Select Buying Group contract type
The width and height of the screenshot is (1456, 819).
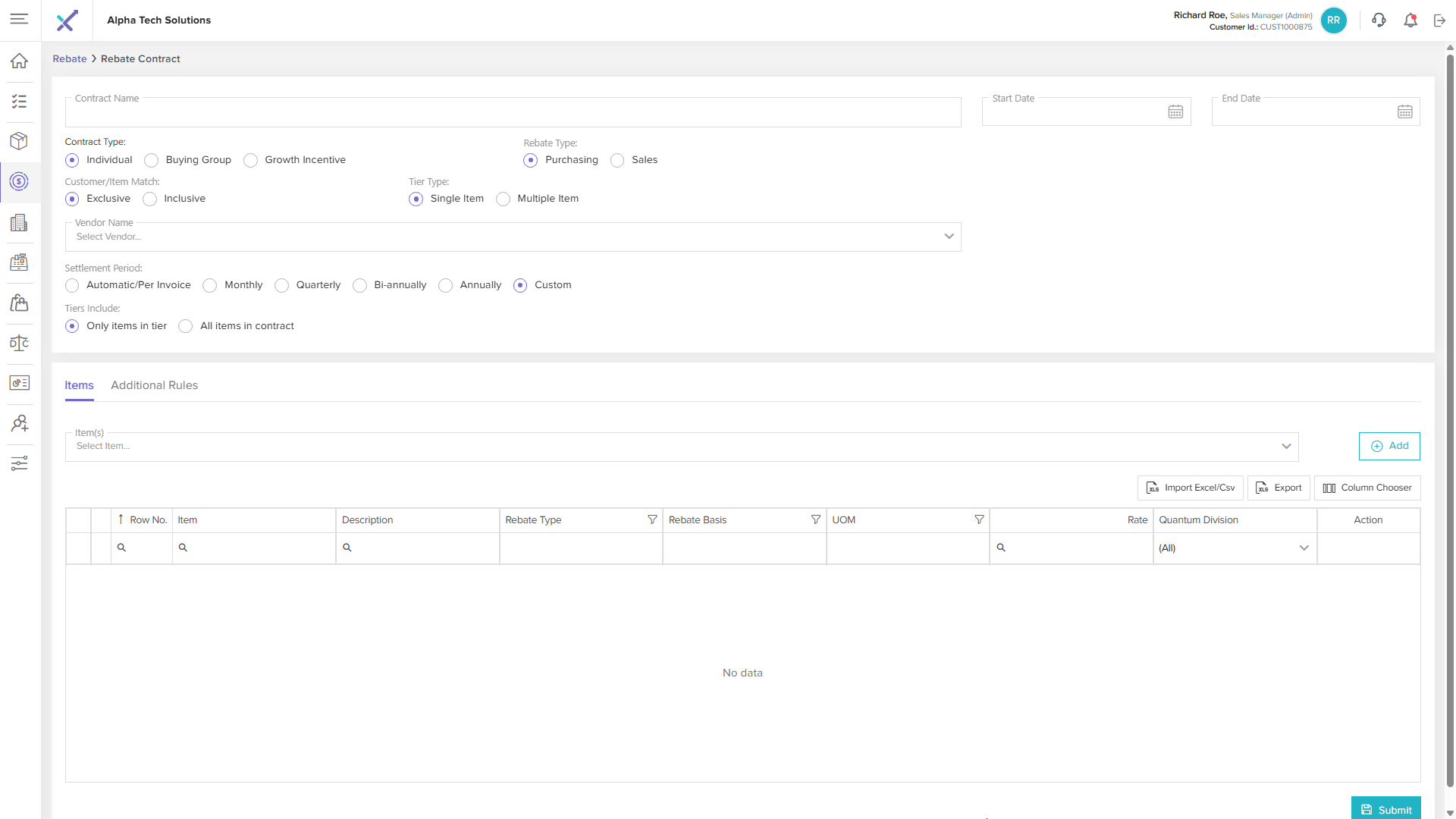[152, 160]
